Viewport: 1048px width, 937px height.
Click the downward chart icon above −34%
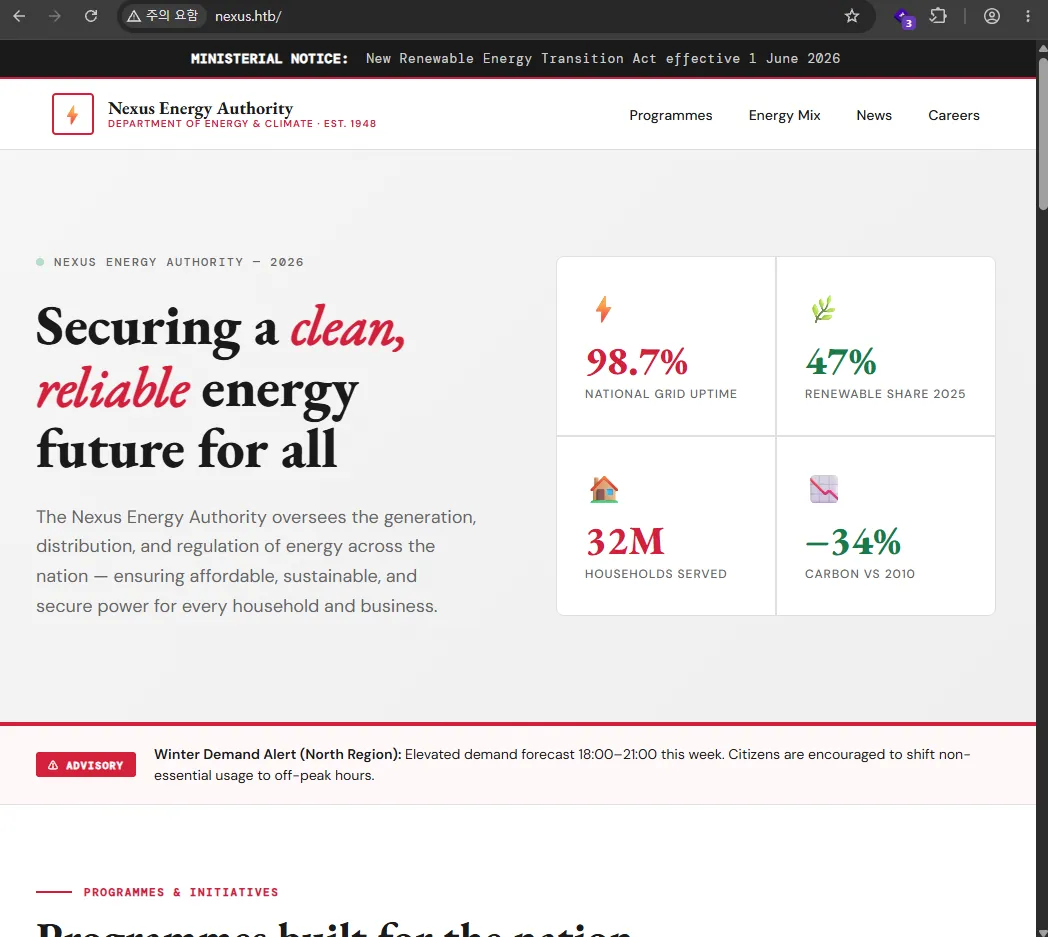823,489
